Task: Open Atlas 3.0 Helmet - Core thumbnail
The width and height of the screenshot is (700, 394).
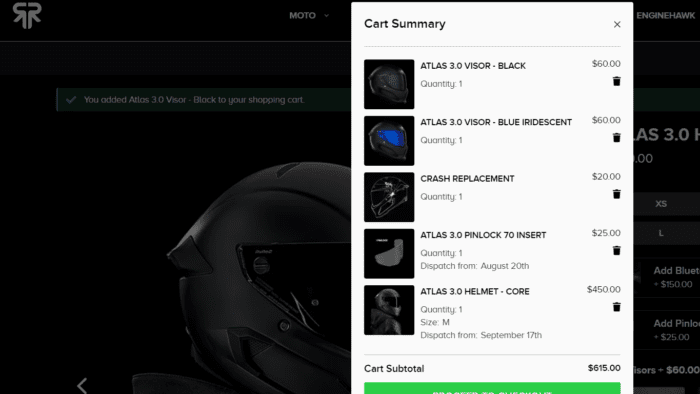Action: pyautogui.click(x=389, y=310)
